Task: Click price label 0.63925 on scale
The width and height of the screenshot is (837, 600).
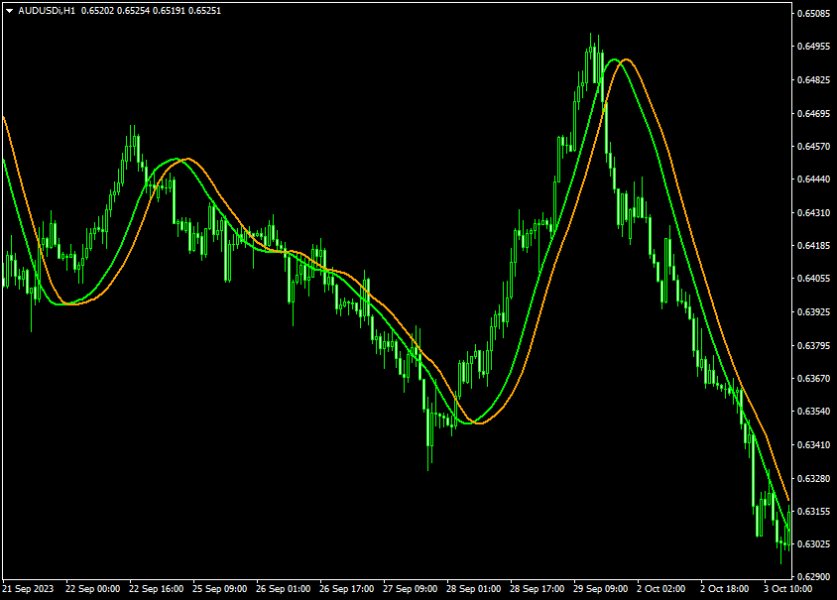Action: 814,312
